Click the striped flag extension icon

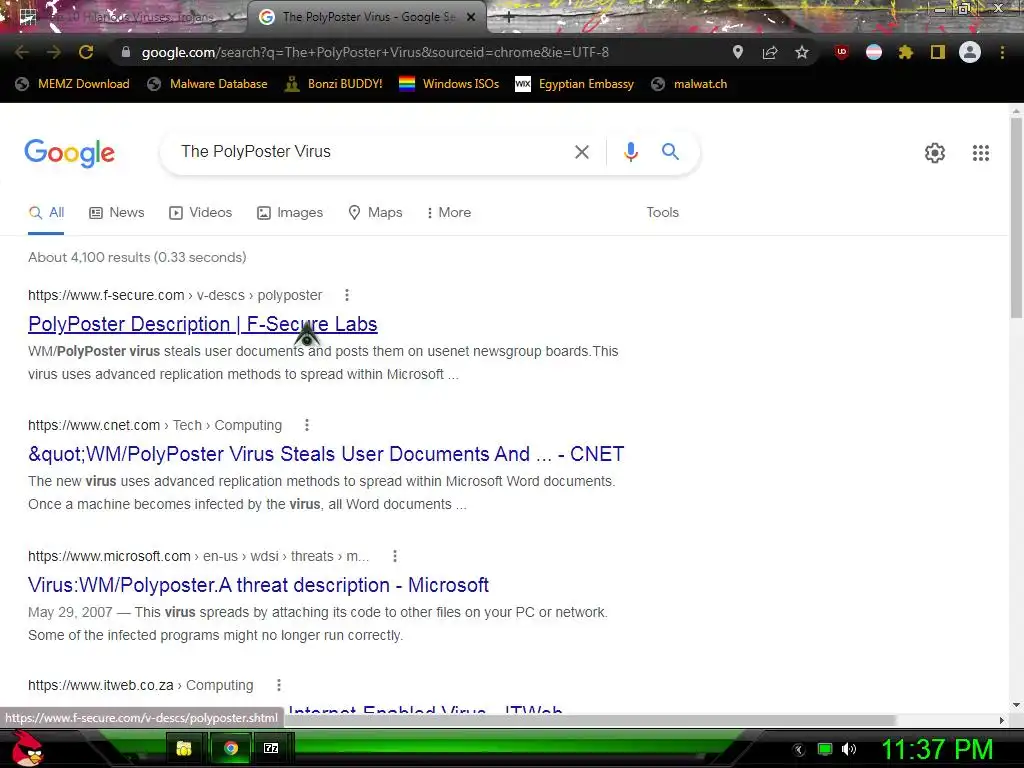874,52
